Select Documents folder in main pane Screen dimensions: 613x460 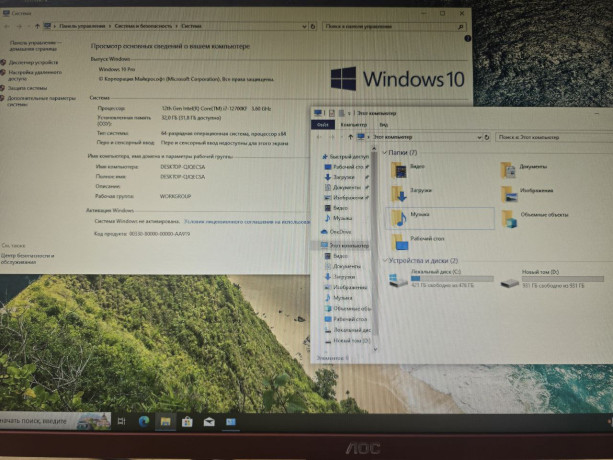tap(524, 171)
